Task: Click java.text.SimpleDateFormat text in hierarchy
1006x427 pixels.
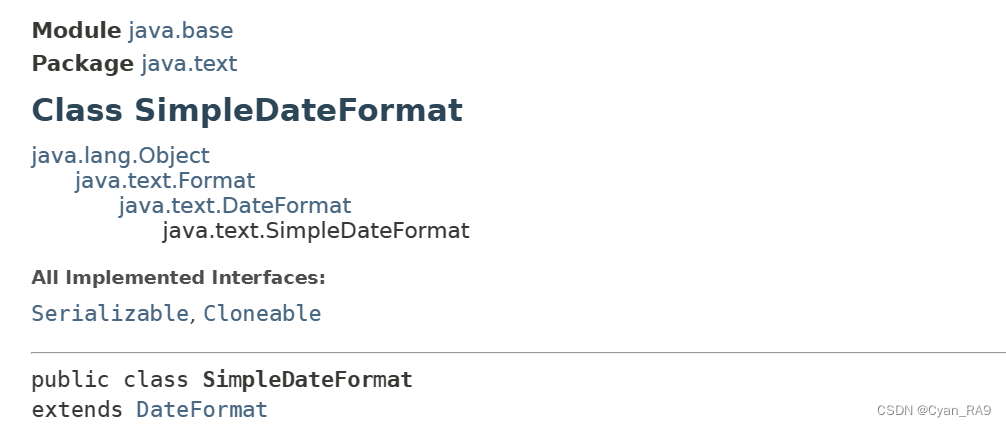Action: (316, 231)
